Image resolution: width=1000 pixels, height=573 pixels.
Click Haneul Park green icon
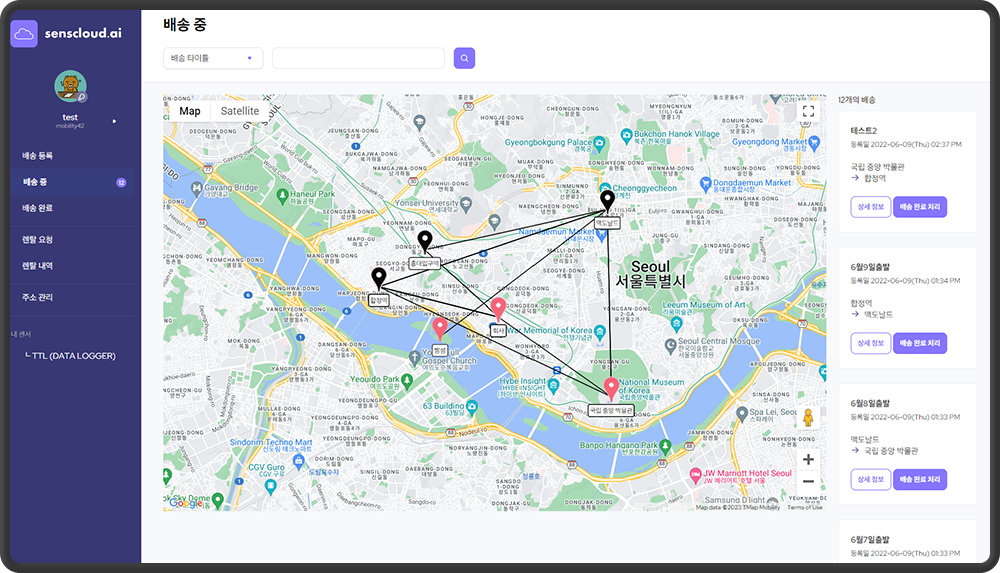point(283,195)
